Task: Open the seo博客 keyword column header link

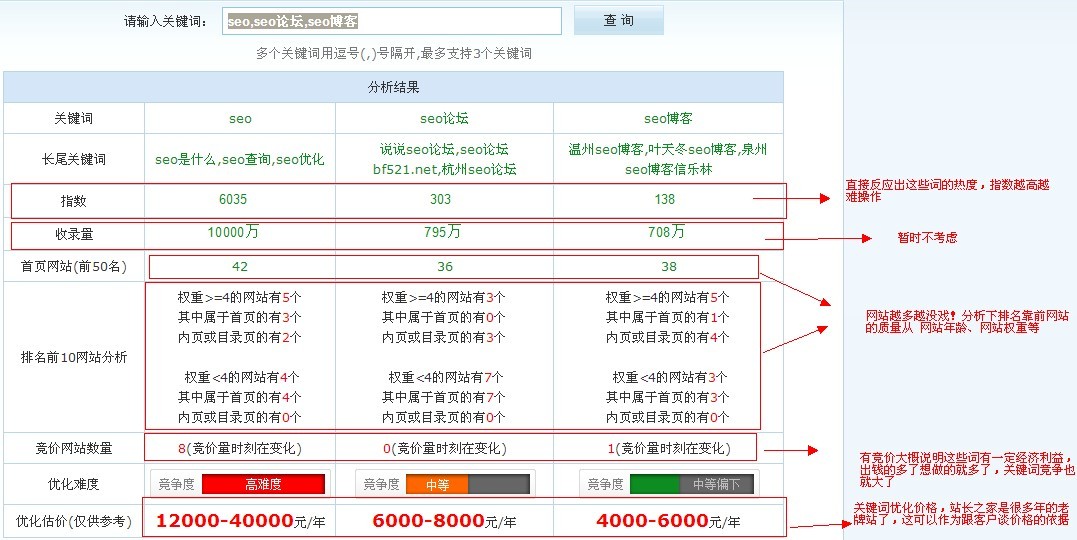Action: (x=668, y=118)
